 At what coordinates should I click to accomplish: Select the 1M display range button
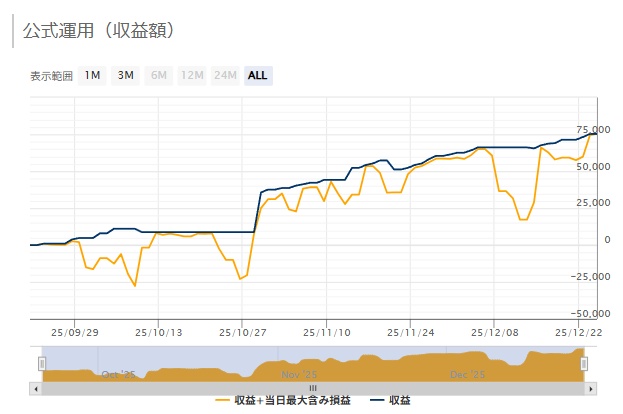click(x=92, y=75)
